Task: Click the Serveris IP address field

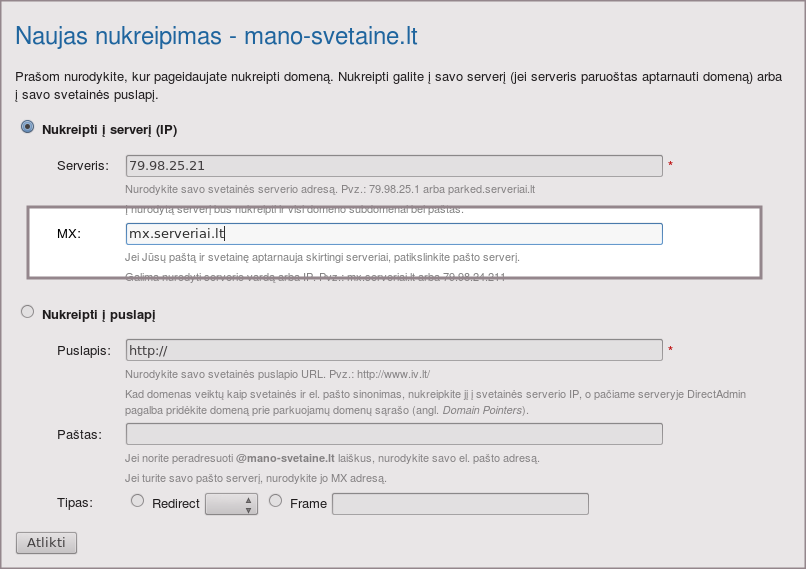Action: pyautogui.click(x=394, y=165)
